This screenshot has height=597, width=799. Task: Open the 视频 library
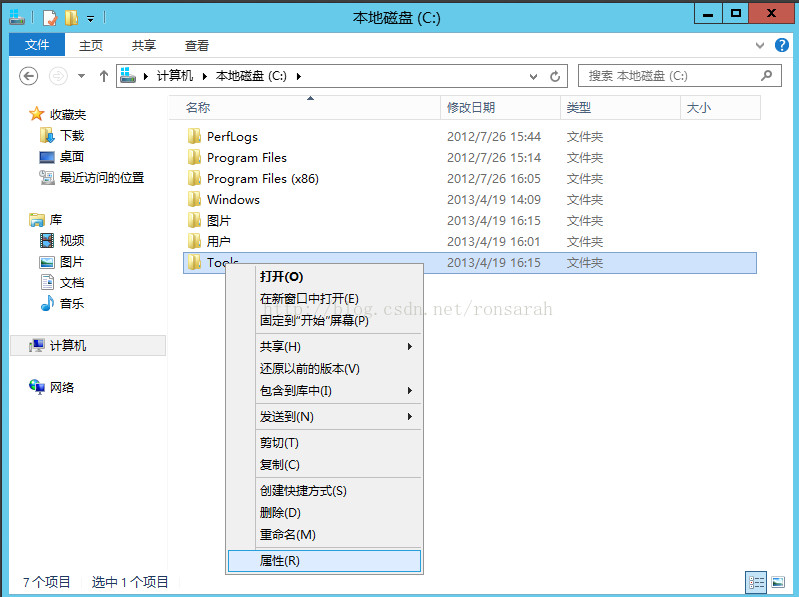(x=72, y=240)
